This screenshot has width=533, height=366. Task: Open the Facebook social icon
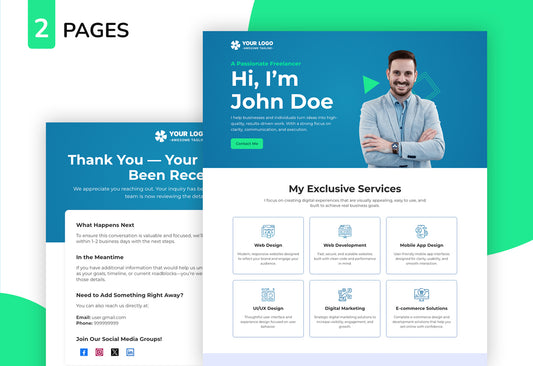[84, 352]
